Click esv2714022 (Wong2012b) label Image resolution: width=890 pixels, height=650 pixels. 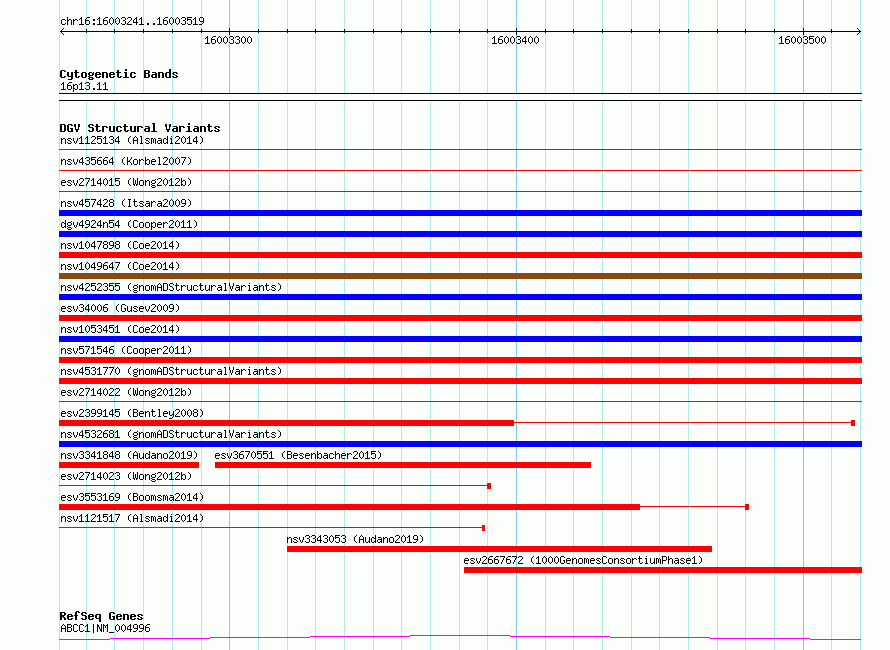126,392
